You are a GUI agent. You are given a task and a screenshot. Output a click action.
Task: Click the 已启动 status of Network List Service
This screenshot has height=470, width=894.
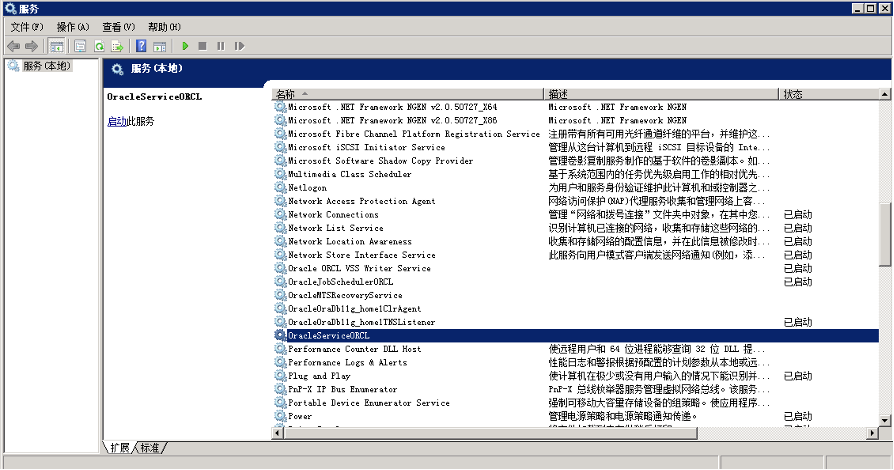click(798, 228)
